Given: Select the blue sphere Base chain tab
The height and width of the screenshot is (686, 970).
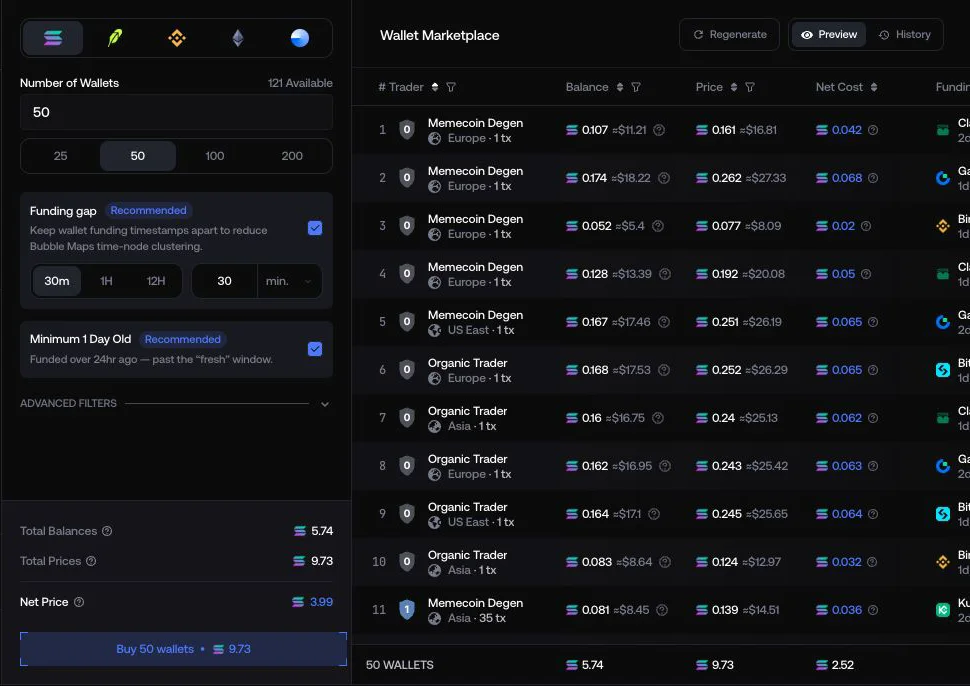Looking at the screenshot, I should [x=300, y=38].
